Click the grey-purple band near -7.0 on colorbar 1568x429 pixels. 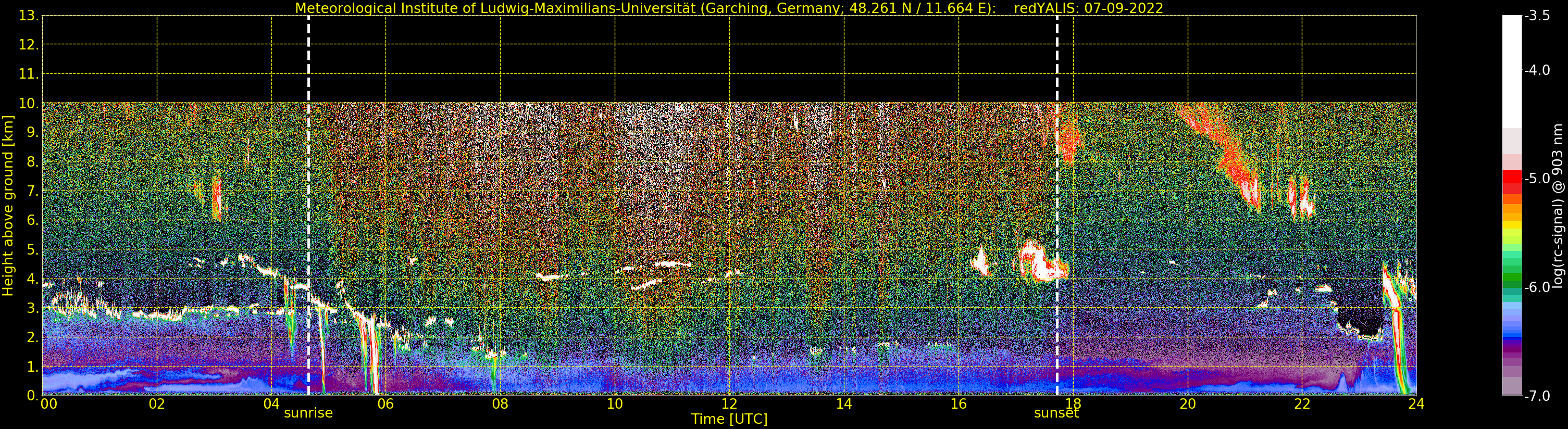1512,386
